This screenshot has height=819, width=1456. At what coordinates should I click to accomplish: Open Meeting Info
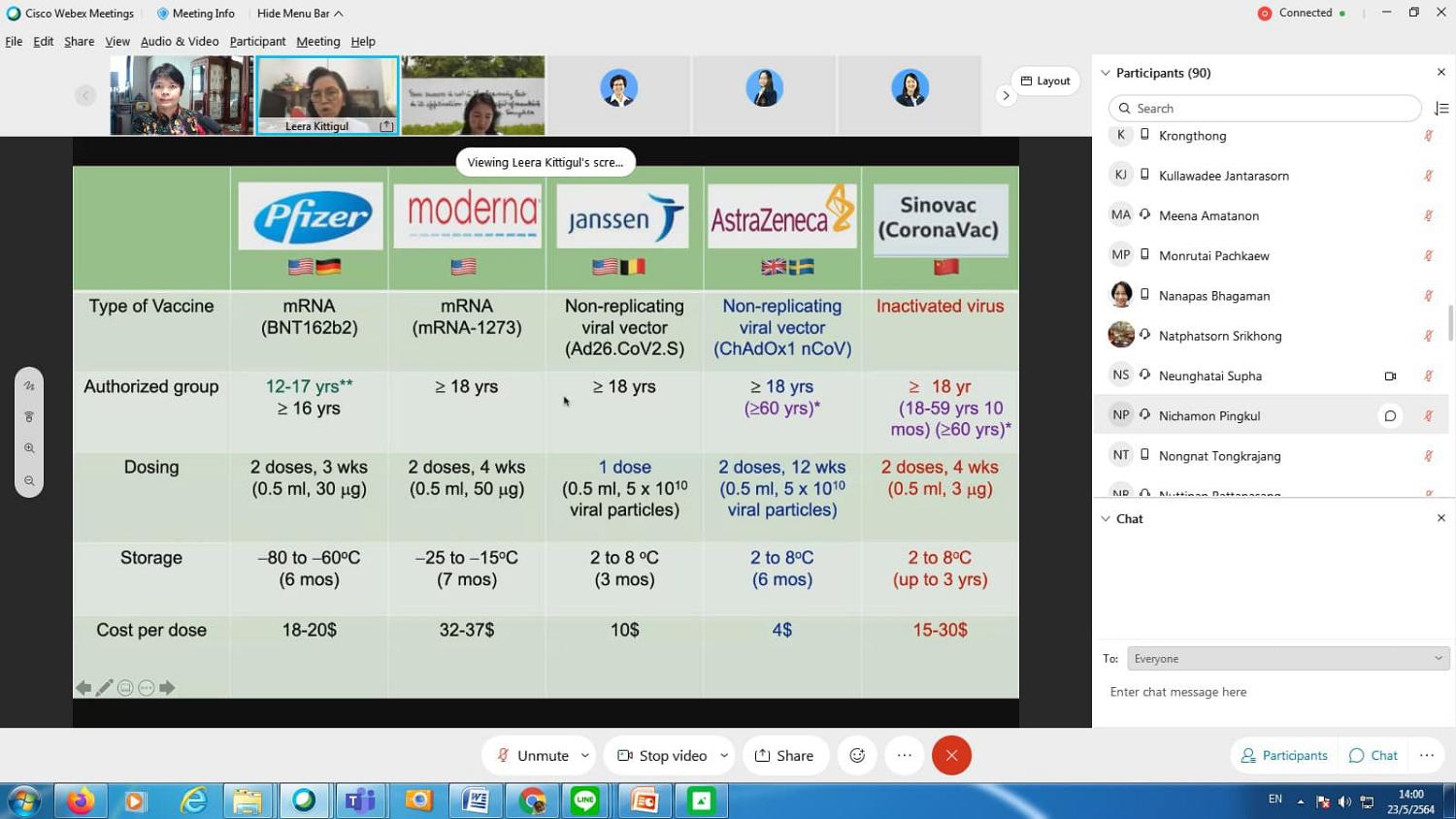click(195, 14)
